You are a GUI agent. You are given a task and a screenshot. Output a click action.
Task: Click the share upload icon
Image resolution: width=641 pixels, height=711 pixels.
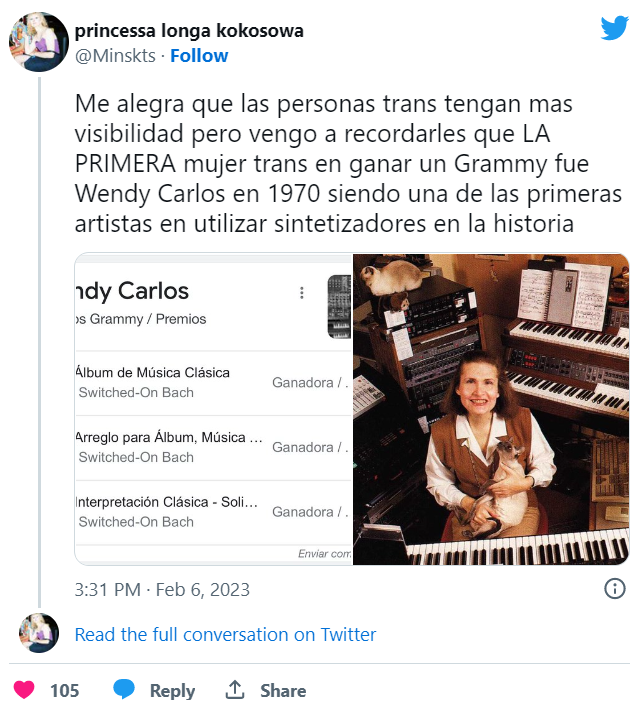click(x=235, y=690)
